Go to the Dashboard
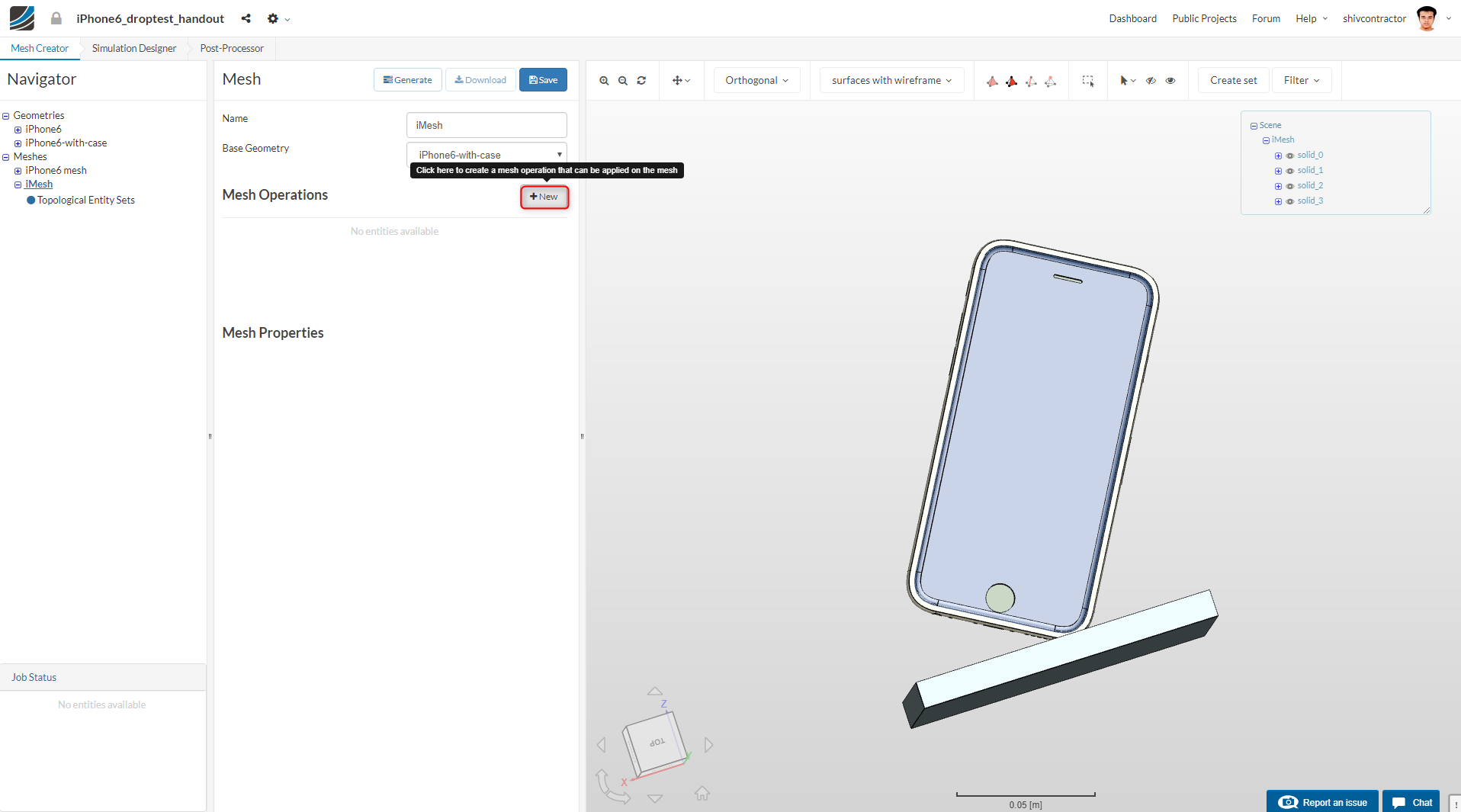This screenshot has width=1461, height=812. click(x=1132, y=18)
